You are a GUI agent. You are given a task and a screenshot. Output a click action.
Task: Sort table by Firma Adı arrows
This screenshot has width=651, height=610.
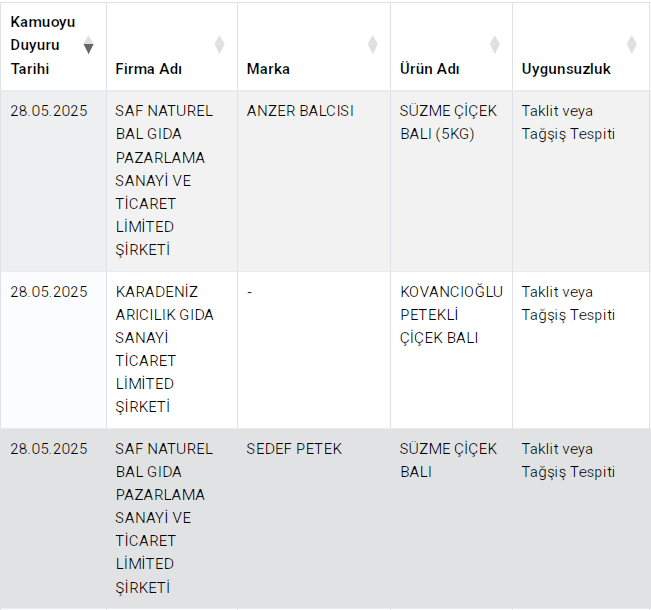coord(219,45)
